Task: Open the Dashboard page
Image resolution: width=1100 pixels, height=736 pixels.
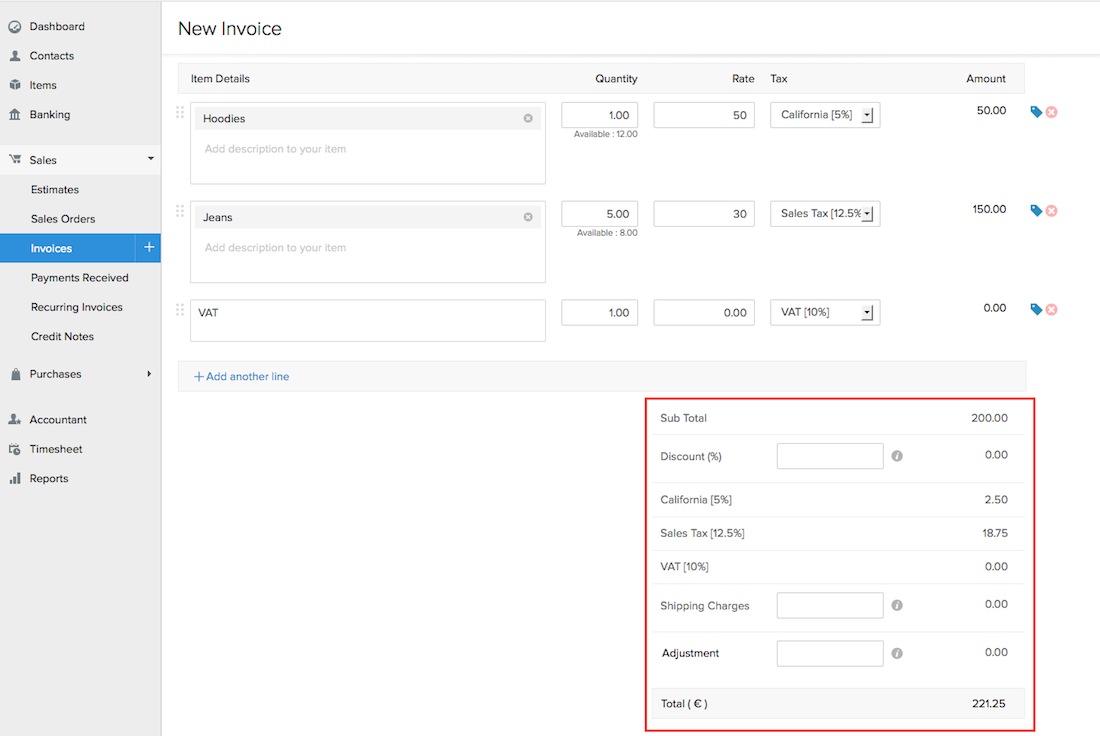Action: click(57, 26)
